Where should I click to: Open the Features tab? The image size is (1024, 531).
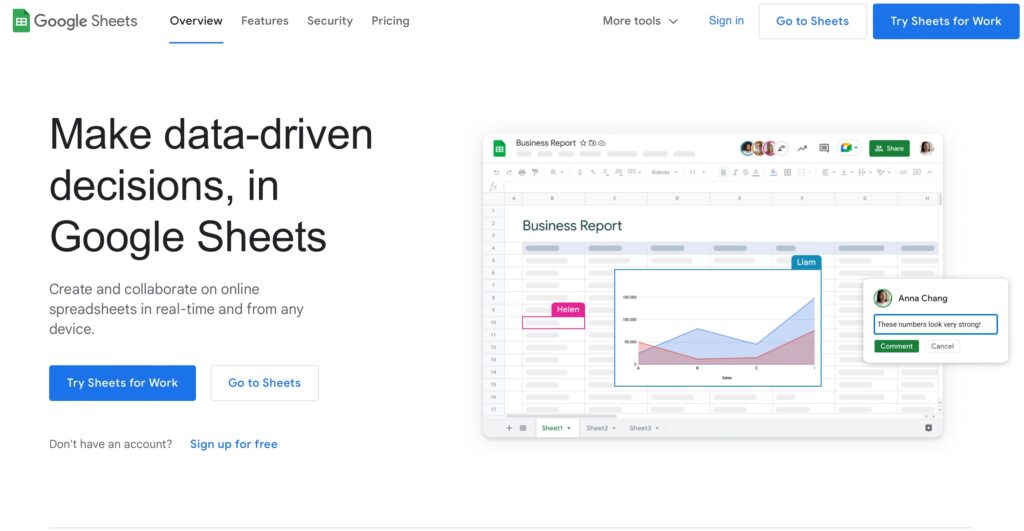coord(264,21)
